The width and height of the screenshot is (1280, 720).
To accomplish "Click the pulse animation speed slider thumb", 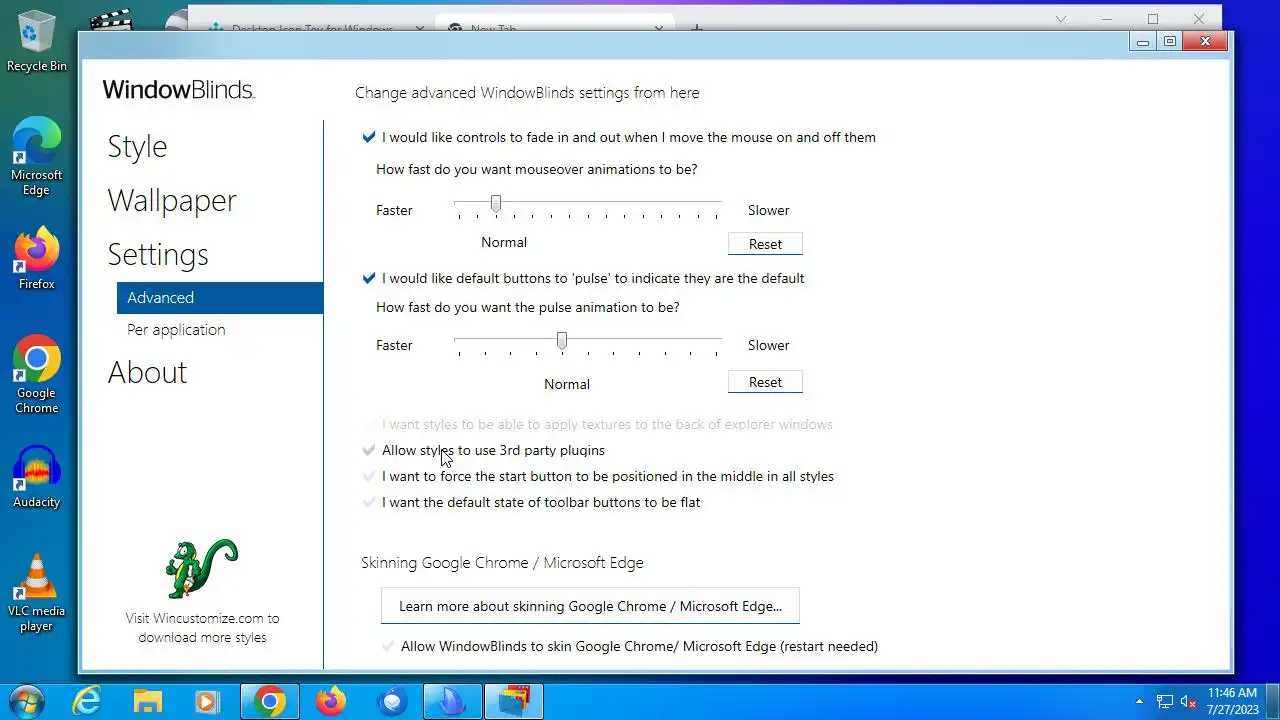I will click(x=562, y=341).
